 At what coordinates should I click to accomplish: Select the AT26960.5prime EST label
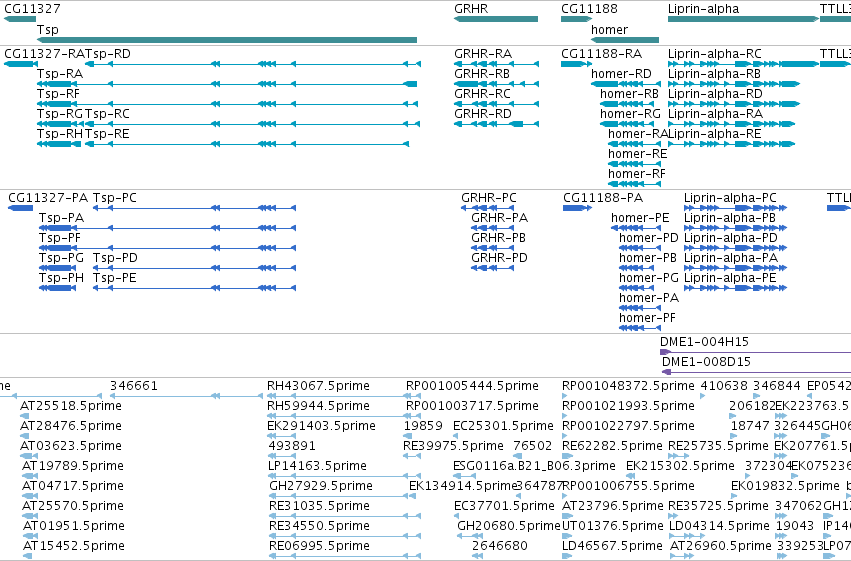pos(721,546)
